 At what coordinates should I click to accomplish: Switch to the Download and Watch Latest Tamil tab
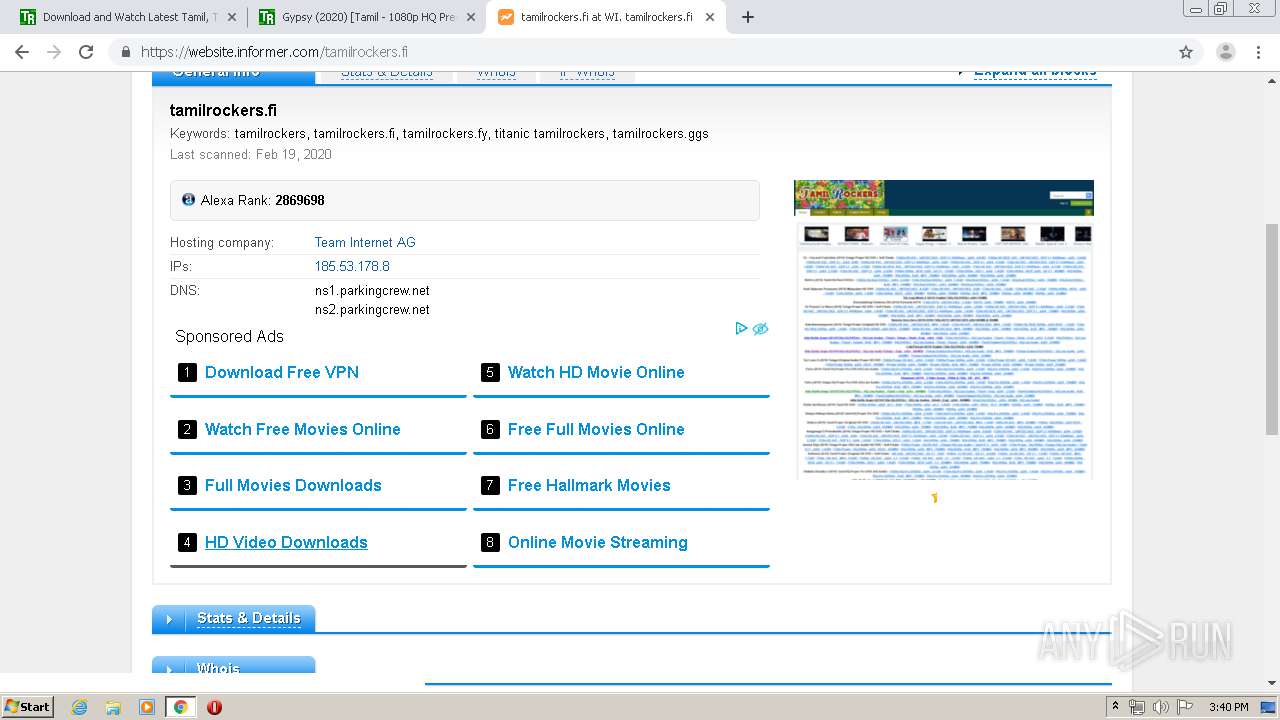point(128,17)
